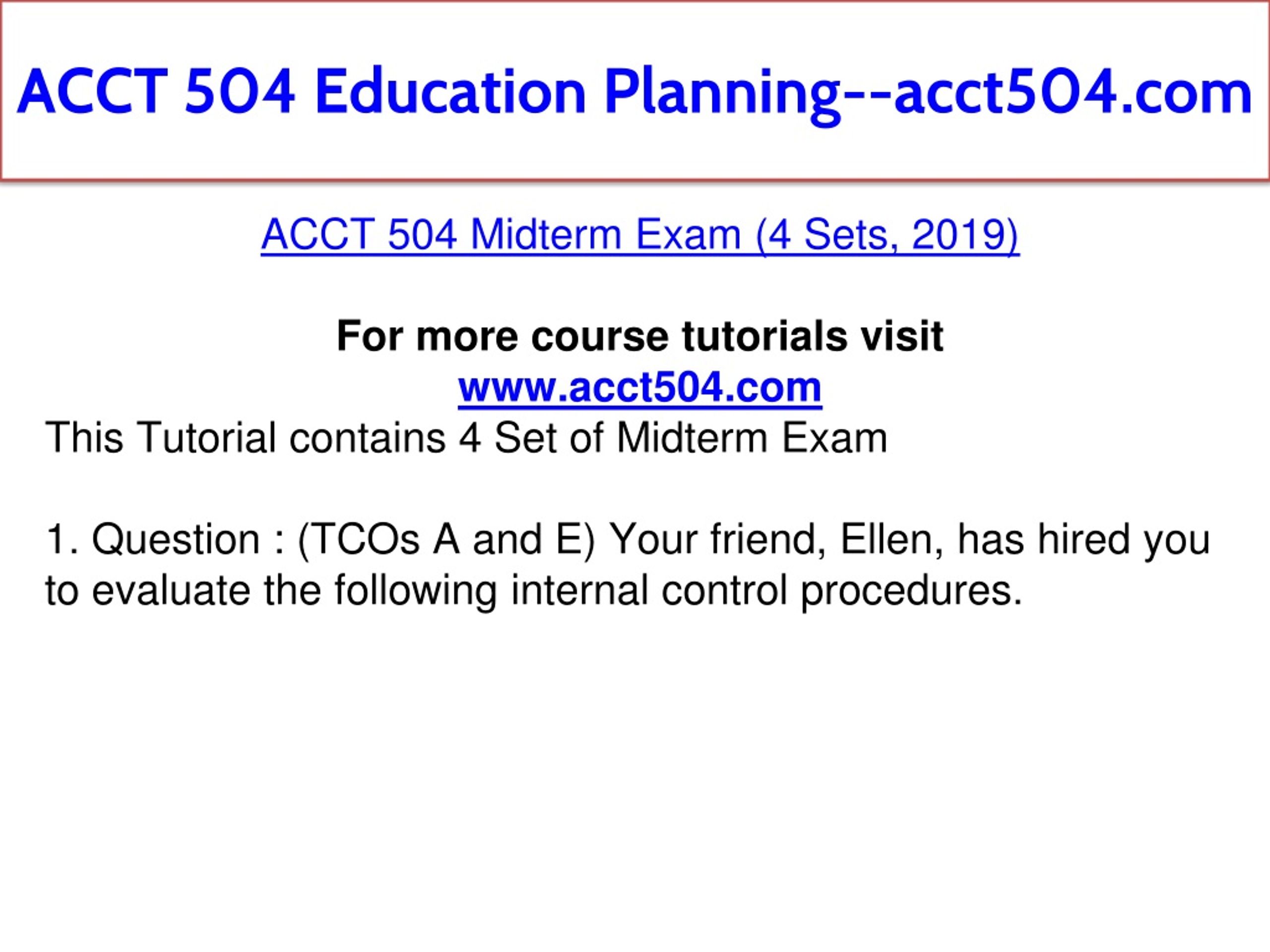The height and width of the screenshot is (952, 1270).
Task: Click the '1. Question' text line
Action: point(628,539)
